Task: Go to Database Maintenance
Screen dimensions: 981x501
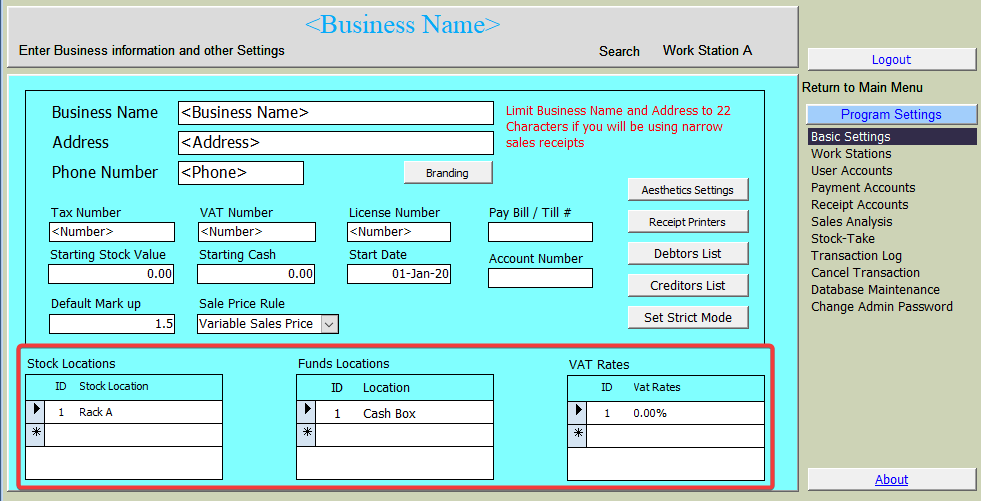Action: pos(875,290)
